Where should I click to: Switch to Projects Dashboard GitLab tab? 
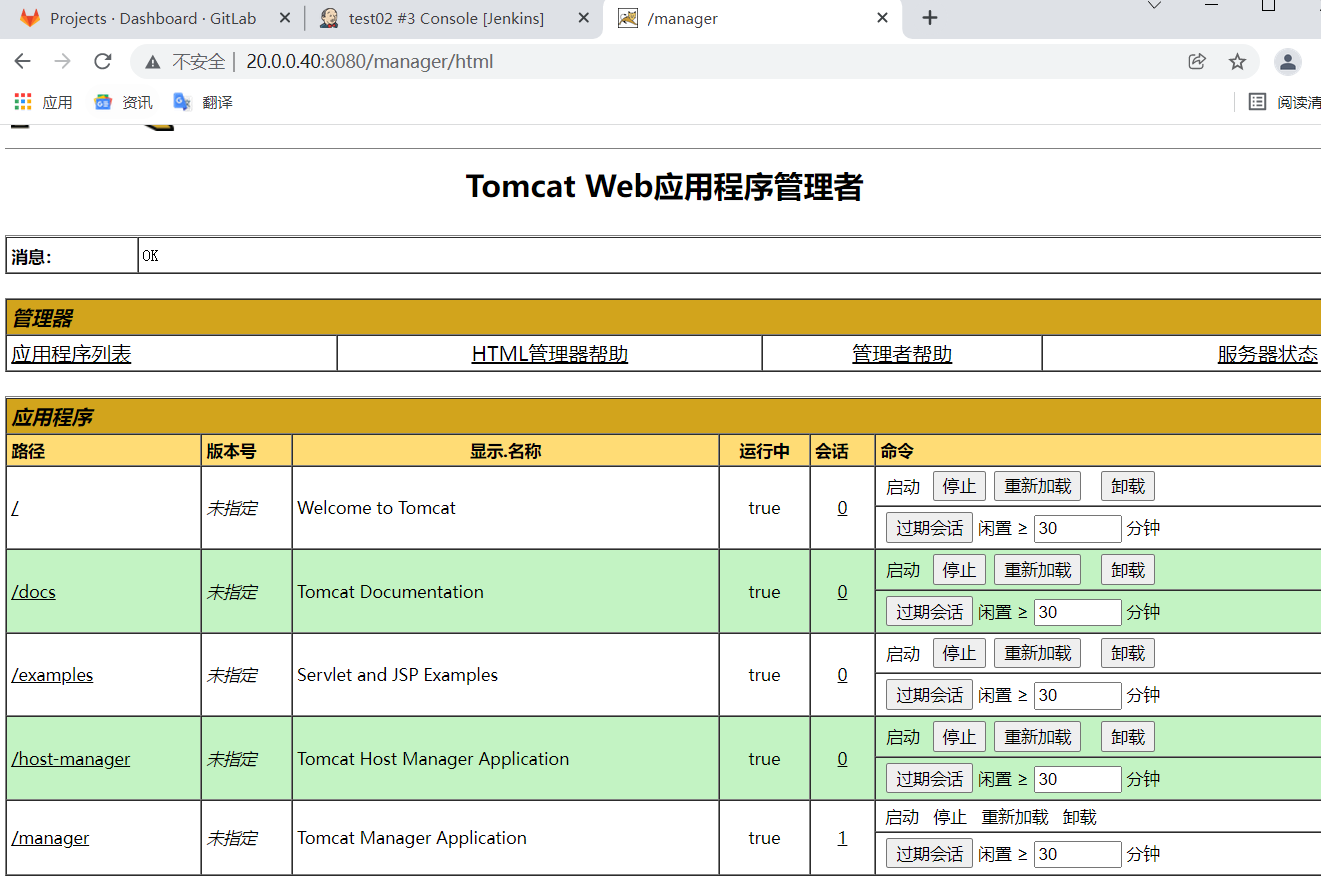pos(153,18)
